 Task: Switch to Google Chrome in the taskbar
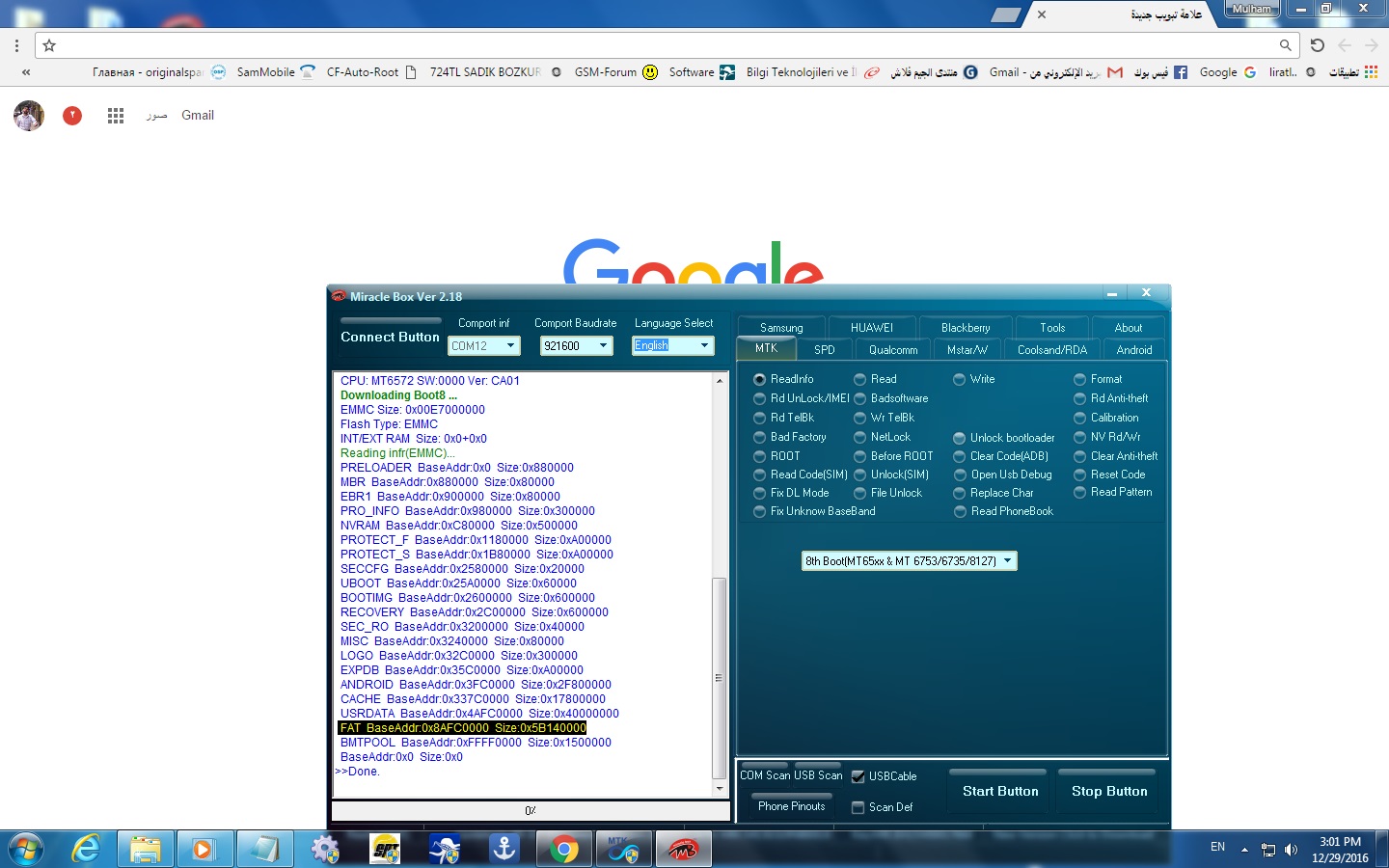pyautogui.click(x=564, y=850)
